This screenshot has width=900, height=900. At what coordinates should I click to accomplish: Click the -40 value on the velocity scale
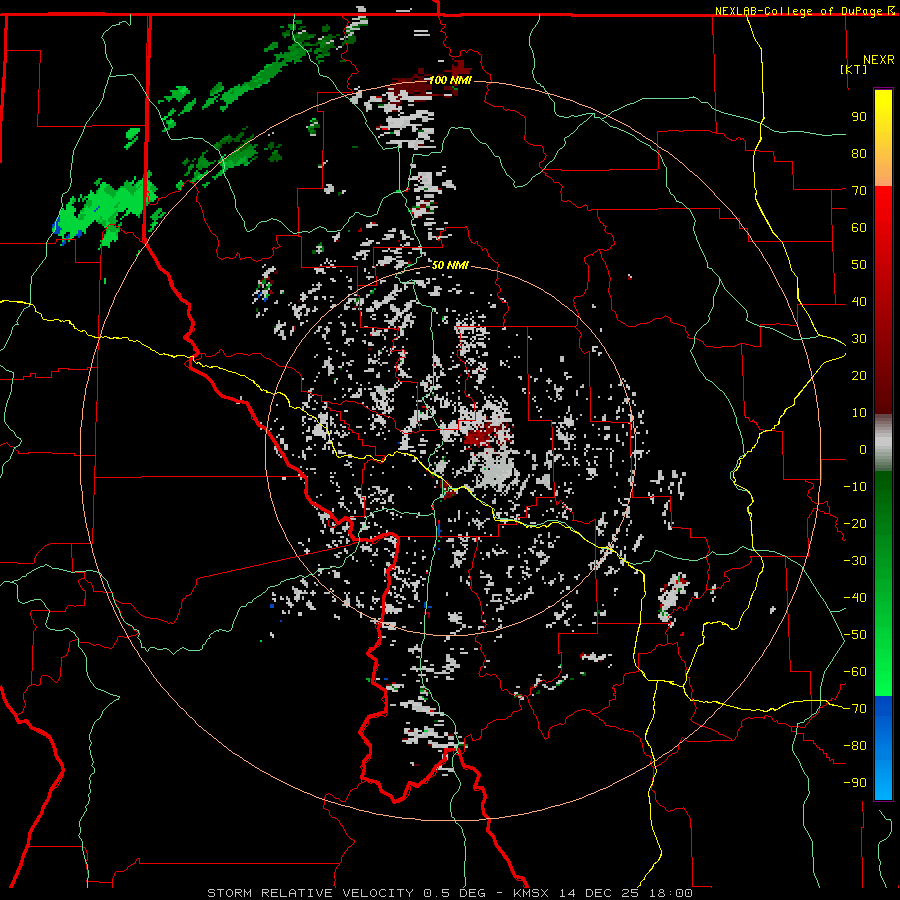click(x=855, y=598)
